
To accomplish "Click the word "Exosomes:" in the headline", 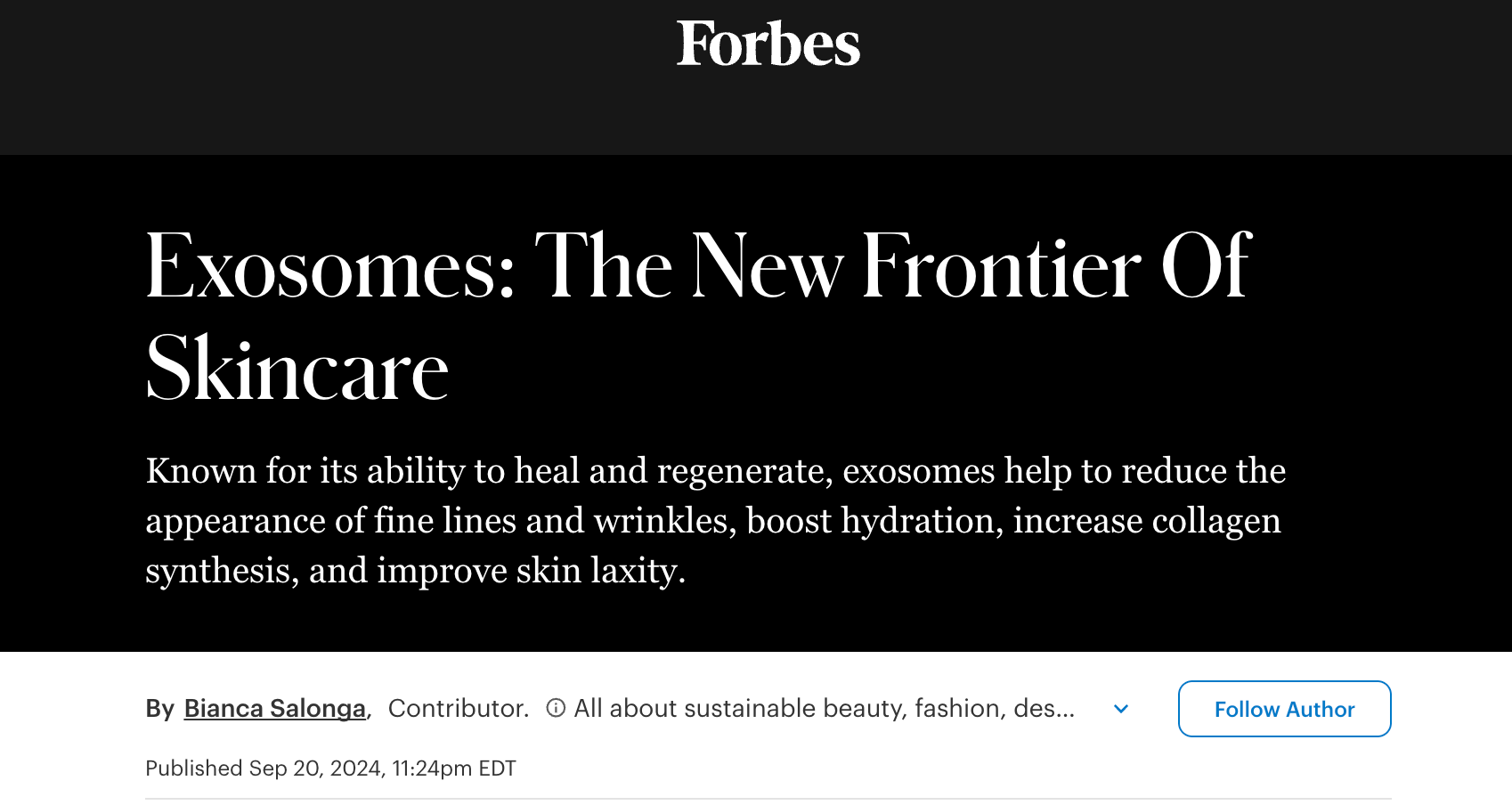I will [330, 266].
